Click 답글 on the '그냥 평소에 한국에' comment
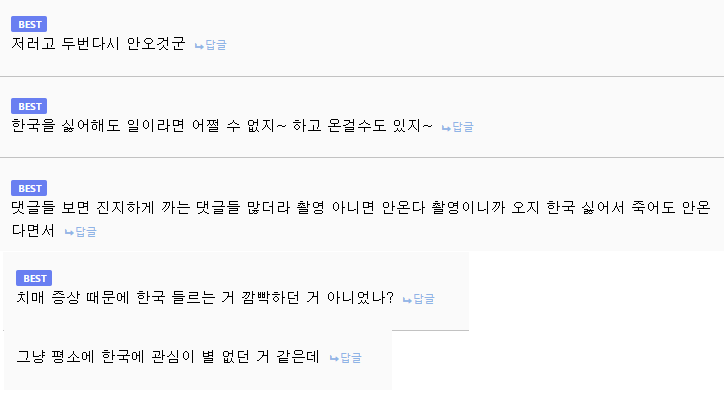This screenshot has width=728, height=401. tap(350, 358)
